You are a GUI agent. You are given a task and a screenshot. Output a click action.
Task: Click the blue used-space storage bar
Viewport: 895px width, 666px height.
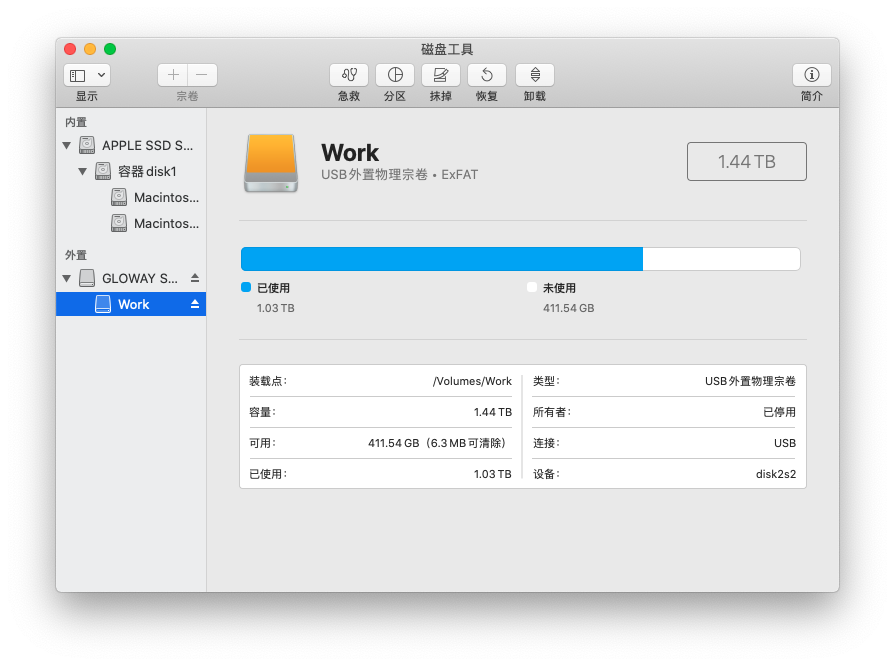pos(441,259)
